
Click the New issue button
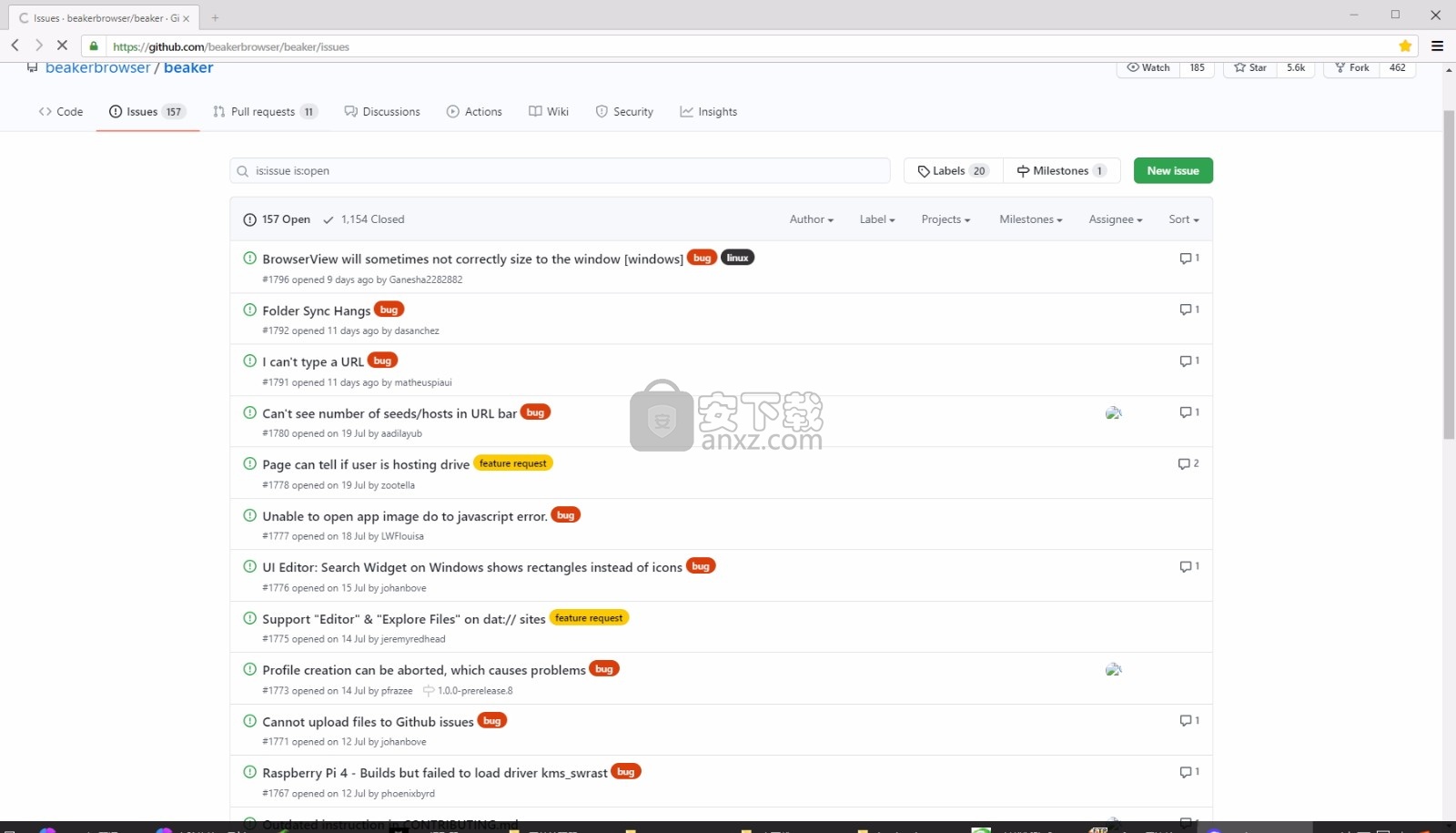tap(1173, 170)
